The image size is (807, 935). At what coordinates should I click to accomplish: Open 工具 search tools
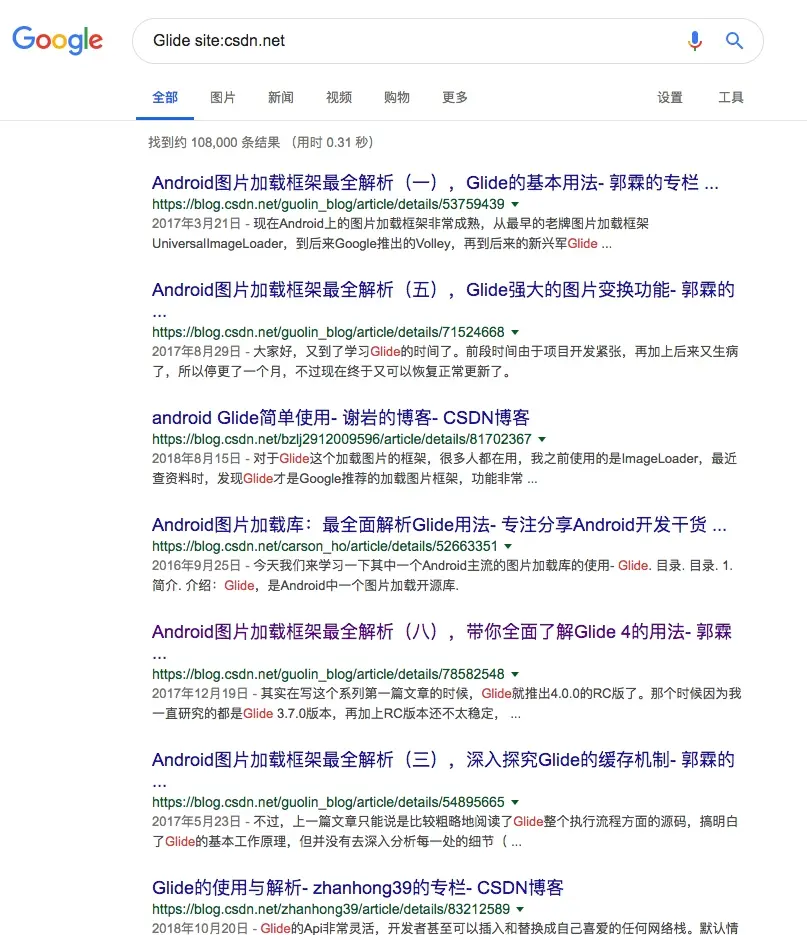click(731, 97)
